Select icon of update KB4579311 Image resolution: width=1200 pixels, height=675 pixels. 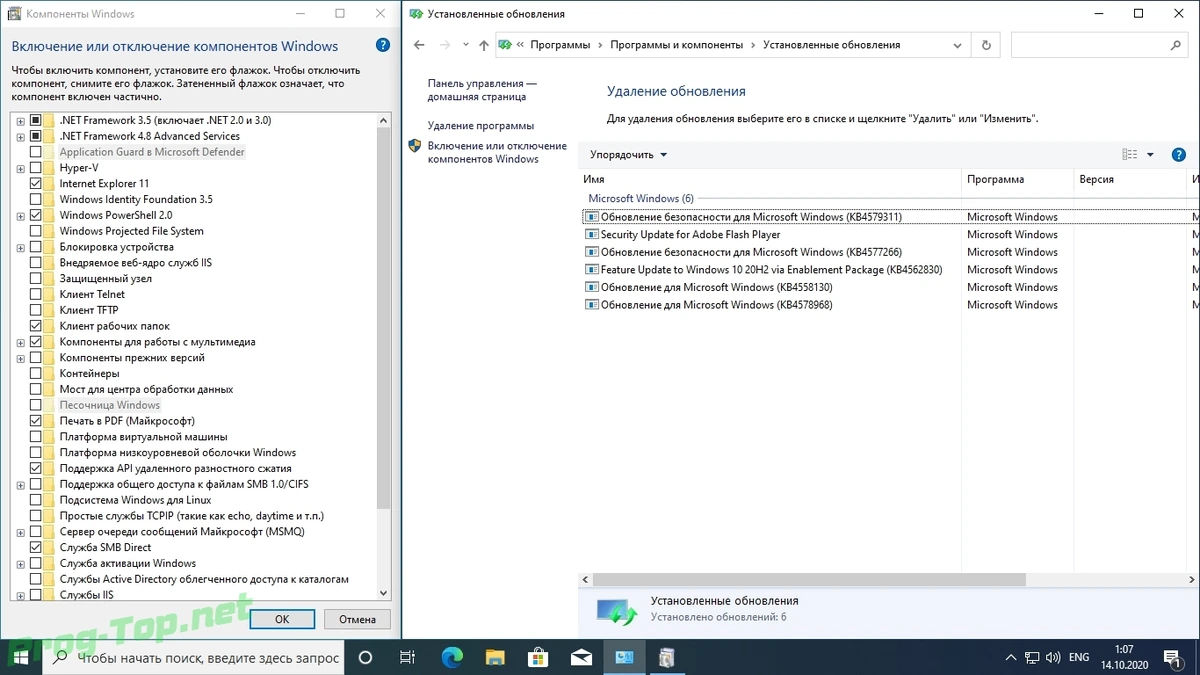pos(592,217)
